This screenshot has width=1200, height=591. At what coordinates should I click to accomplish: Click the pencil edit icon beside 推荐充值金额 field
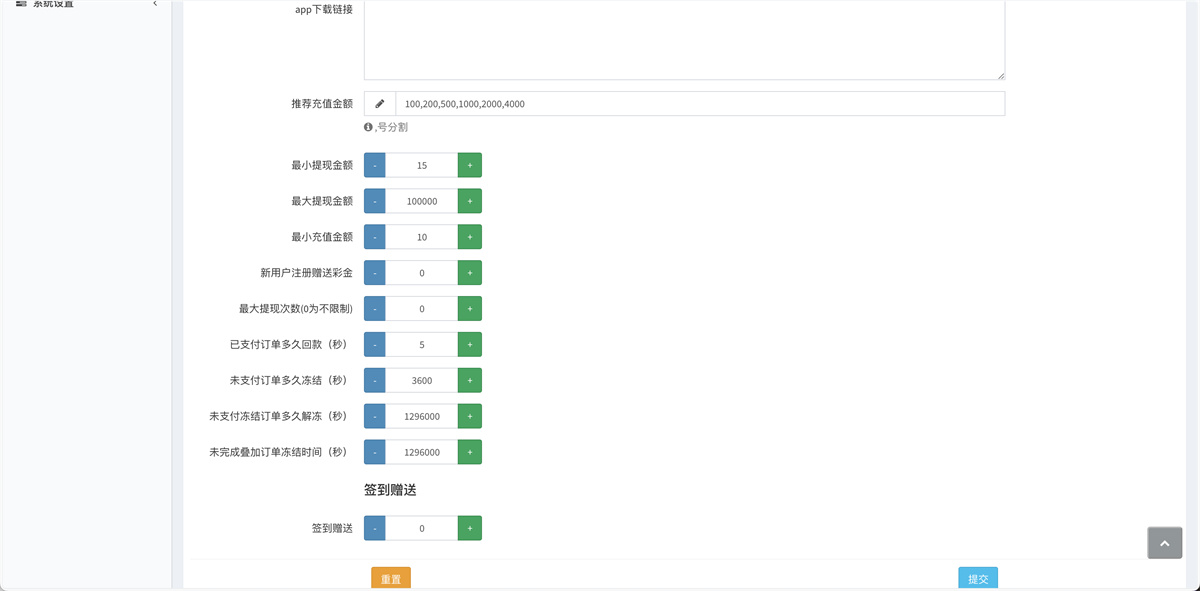pos(380,103)
